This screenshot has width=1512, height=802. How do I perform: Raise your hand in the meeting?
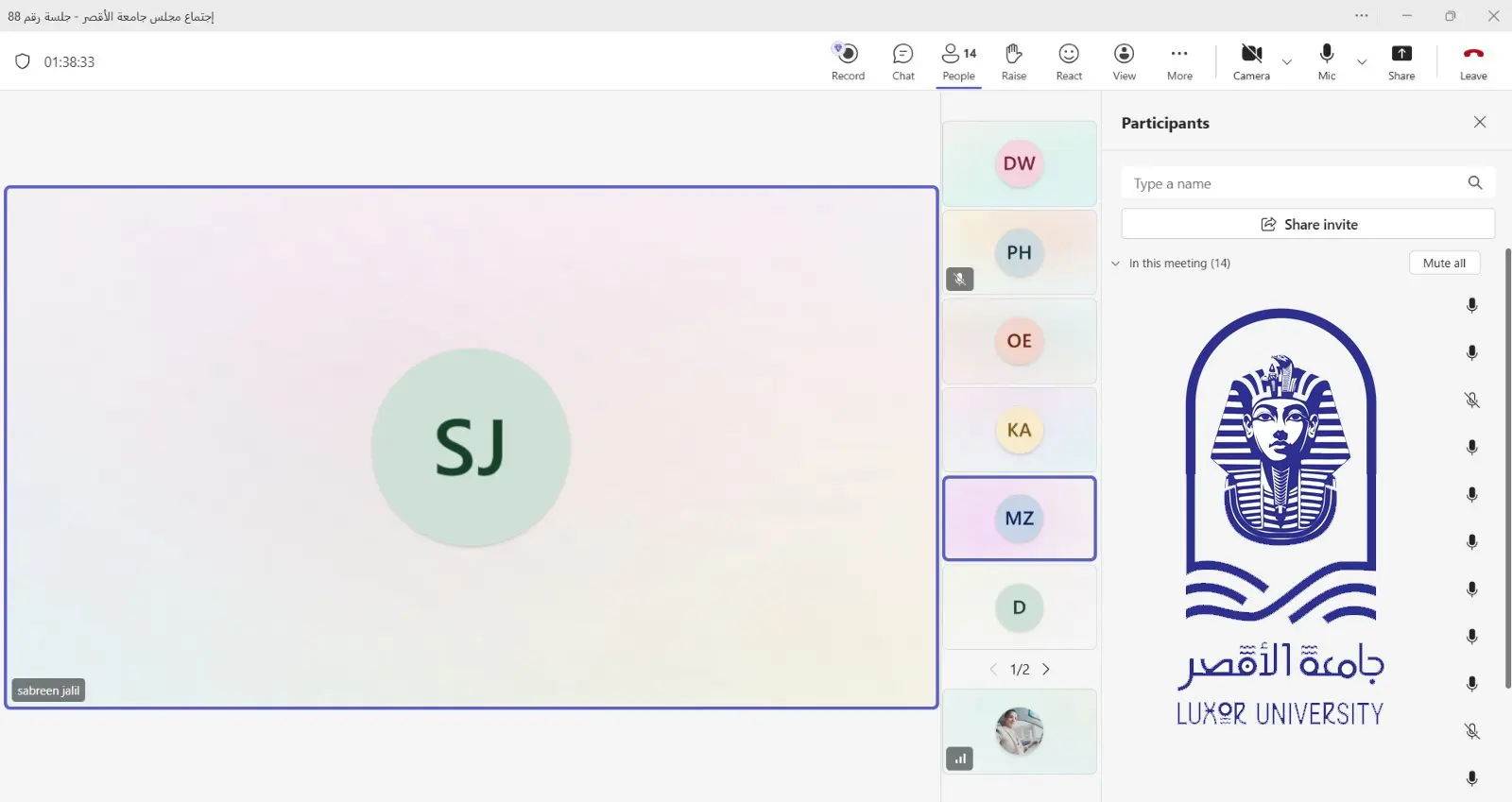tap(1013, 62)
